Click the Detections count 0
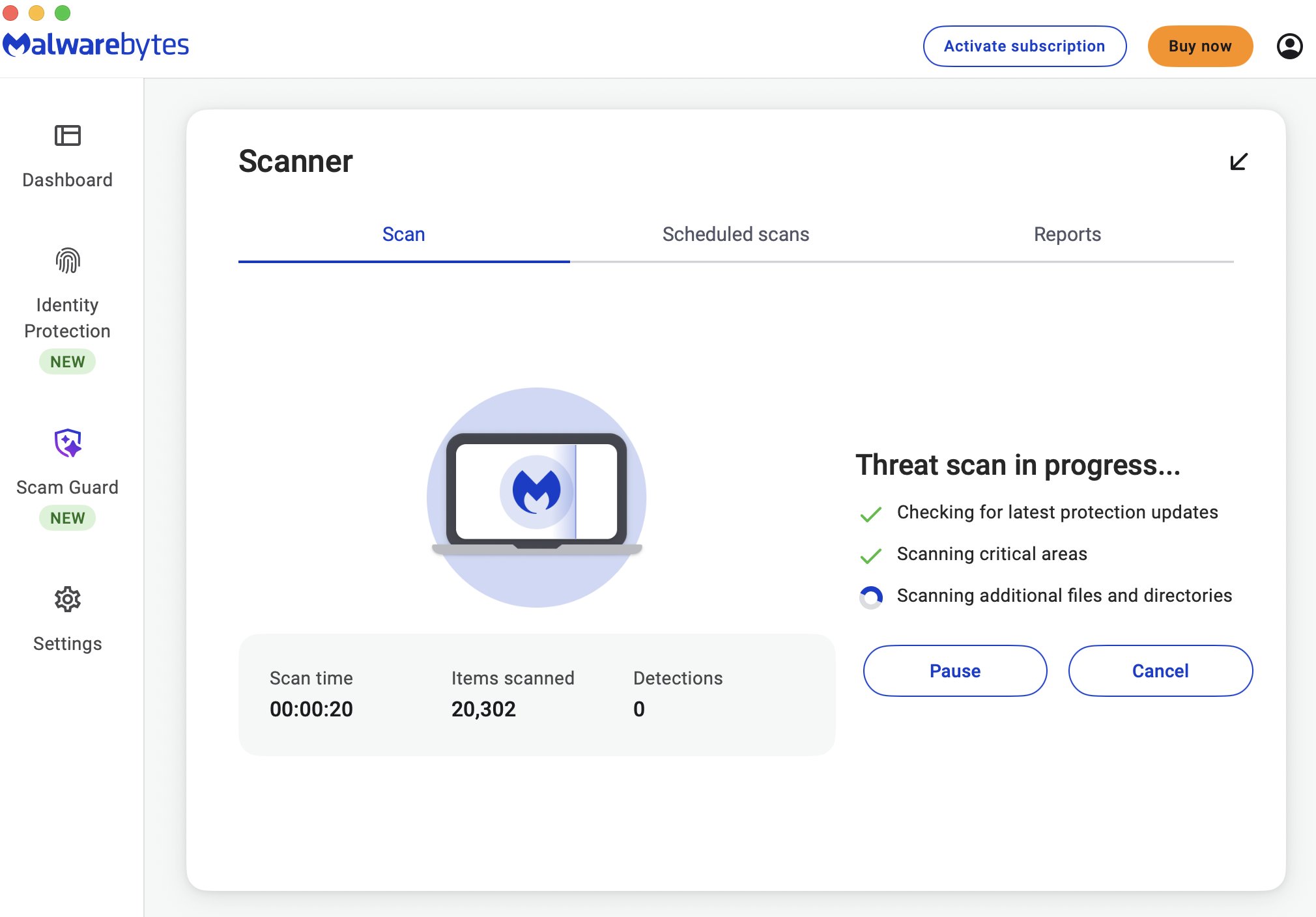Screen dimensions: 1316x917 point(639,709)
